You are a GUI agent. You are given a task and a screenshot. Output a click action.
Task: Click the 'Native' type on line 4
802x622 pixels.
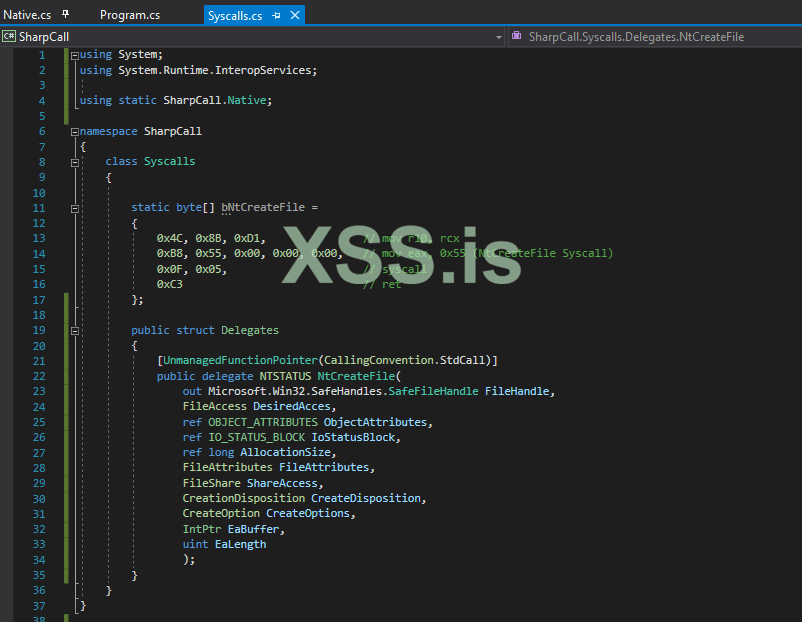(x=247, y=100)
